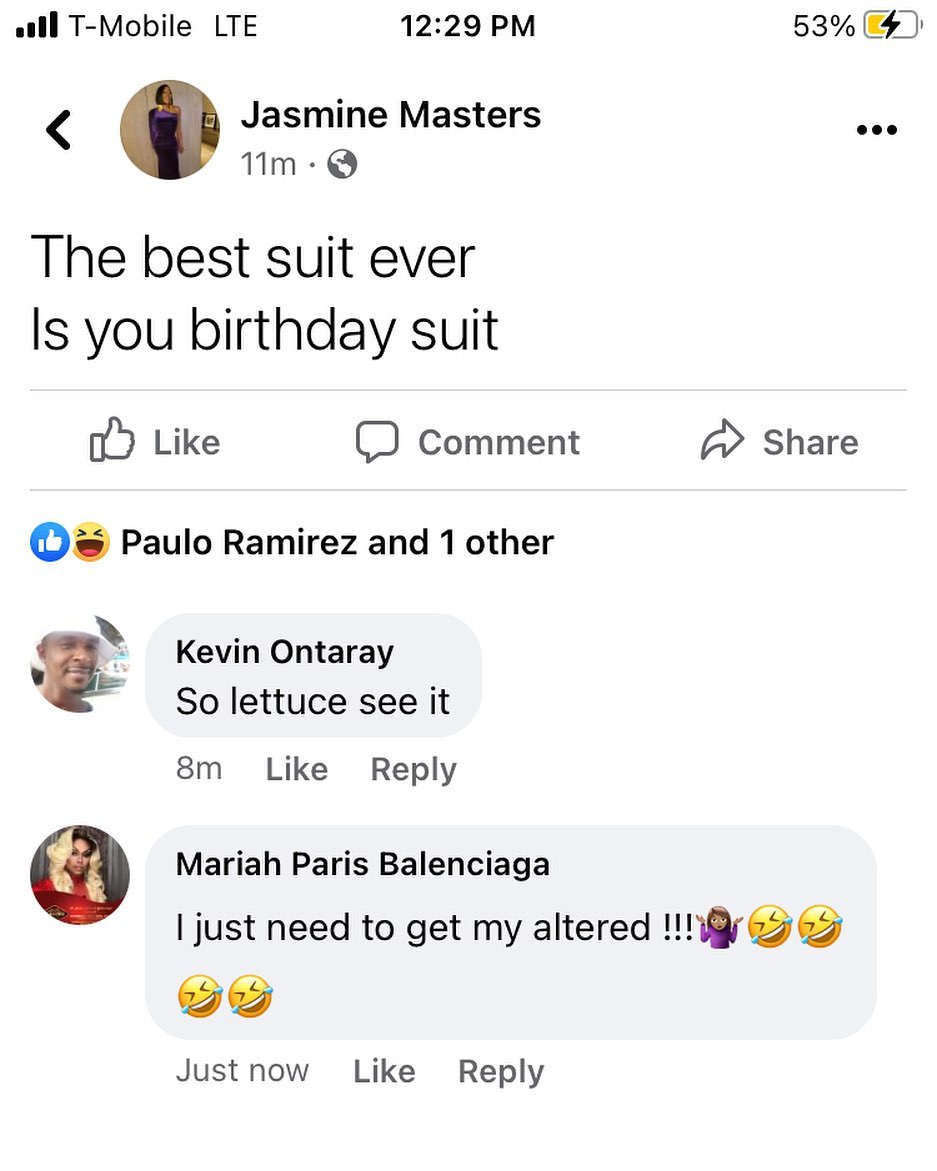Reply to Kevin Ontaray's comment
Viewport: 937px width, 1171px height.
(x=413, y=769)
